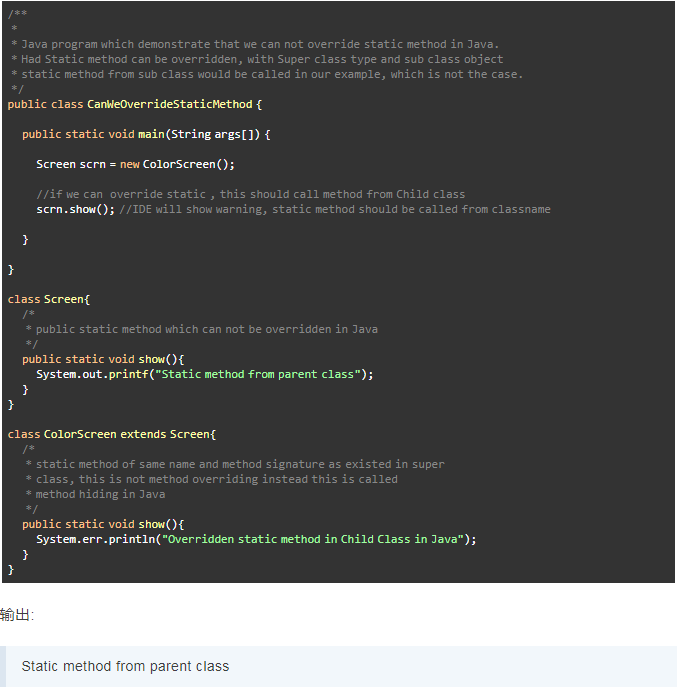Click the 'new ColorScreen()' constructor call
686x698 pixels.
tap(177, 164)
